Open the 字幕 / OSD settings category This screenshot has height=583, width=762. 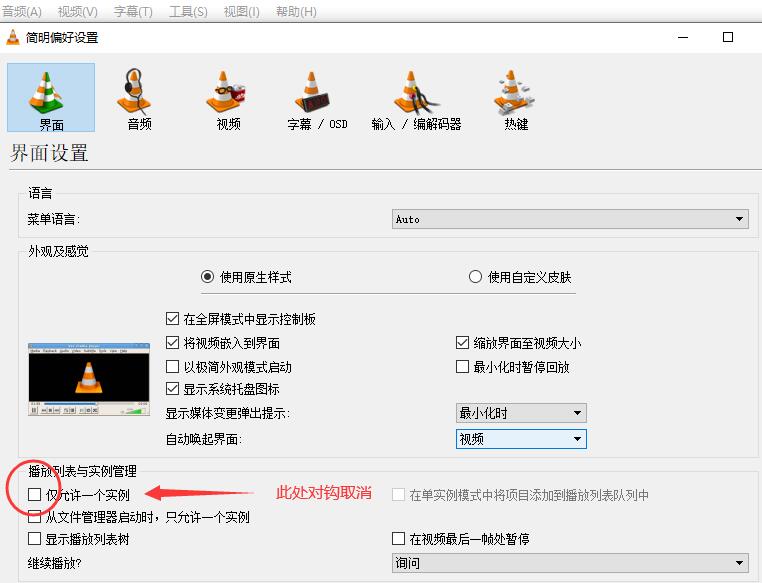pyautogui.click(x=317, y=100)
